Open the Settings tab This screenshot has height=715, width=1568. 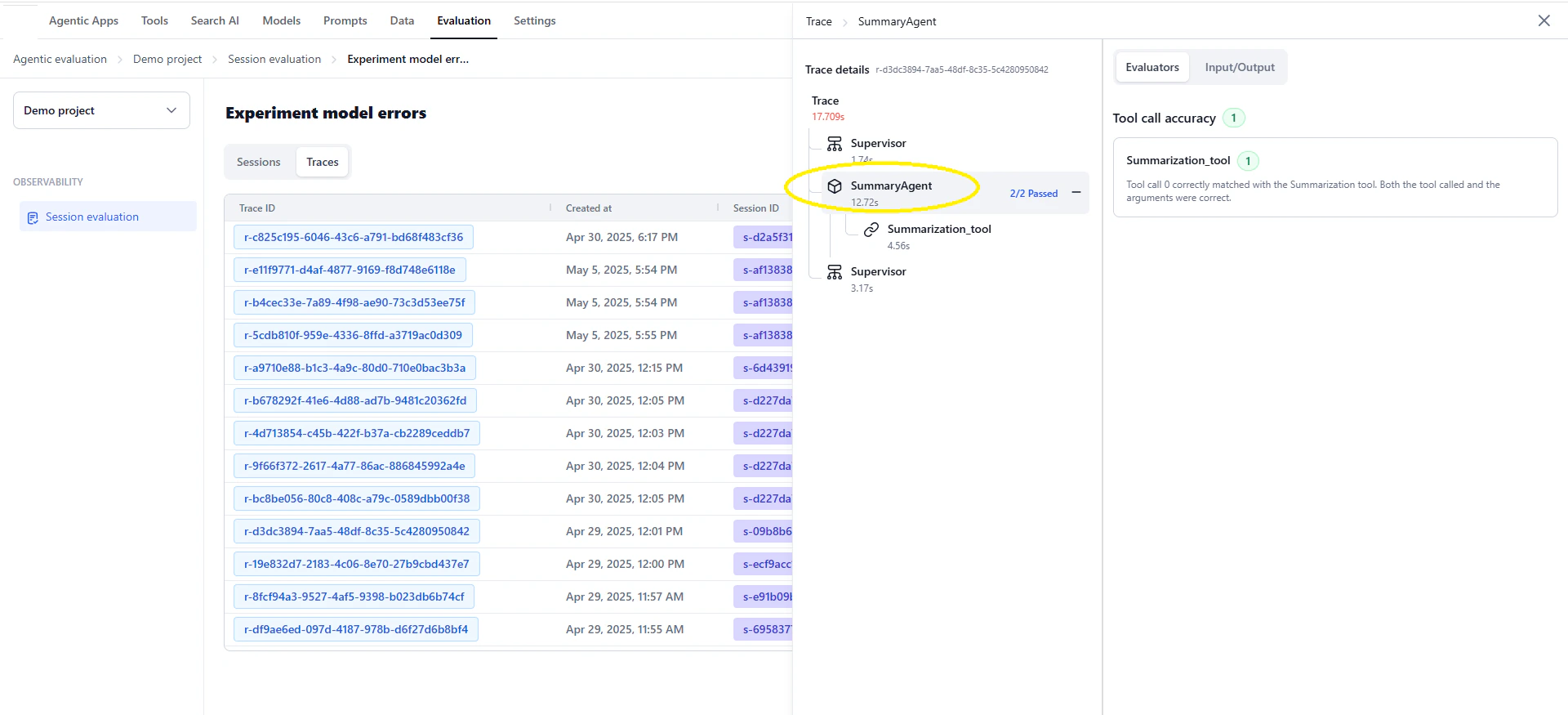pos(534,20)
